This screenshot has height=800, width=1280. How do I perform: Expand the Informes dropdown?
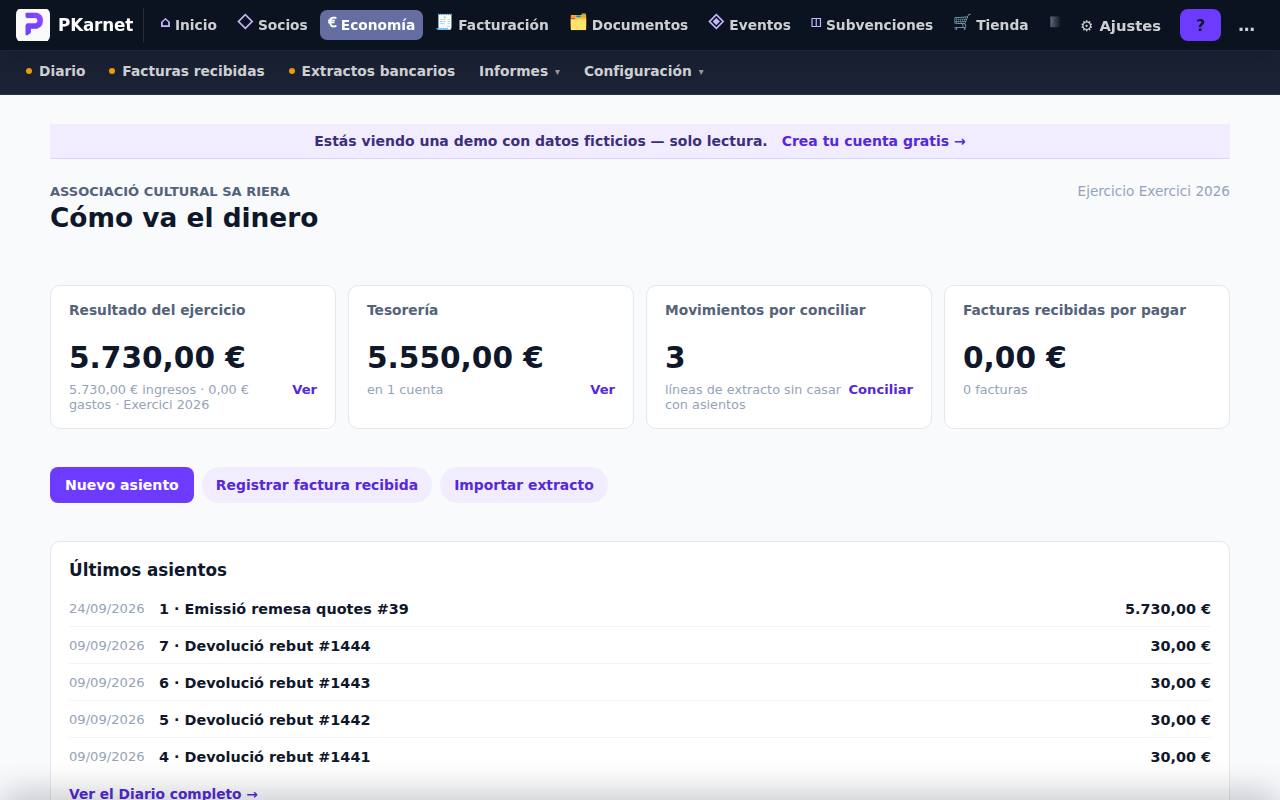[519, 71]
